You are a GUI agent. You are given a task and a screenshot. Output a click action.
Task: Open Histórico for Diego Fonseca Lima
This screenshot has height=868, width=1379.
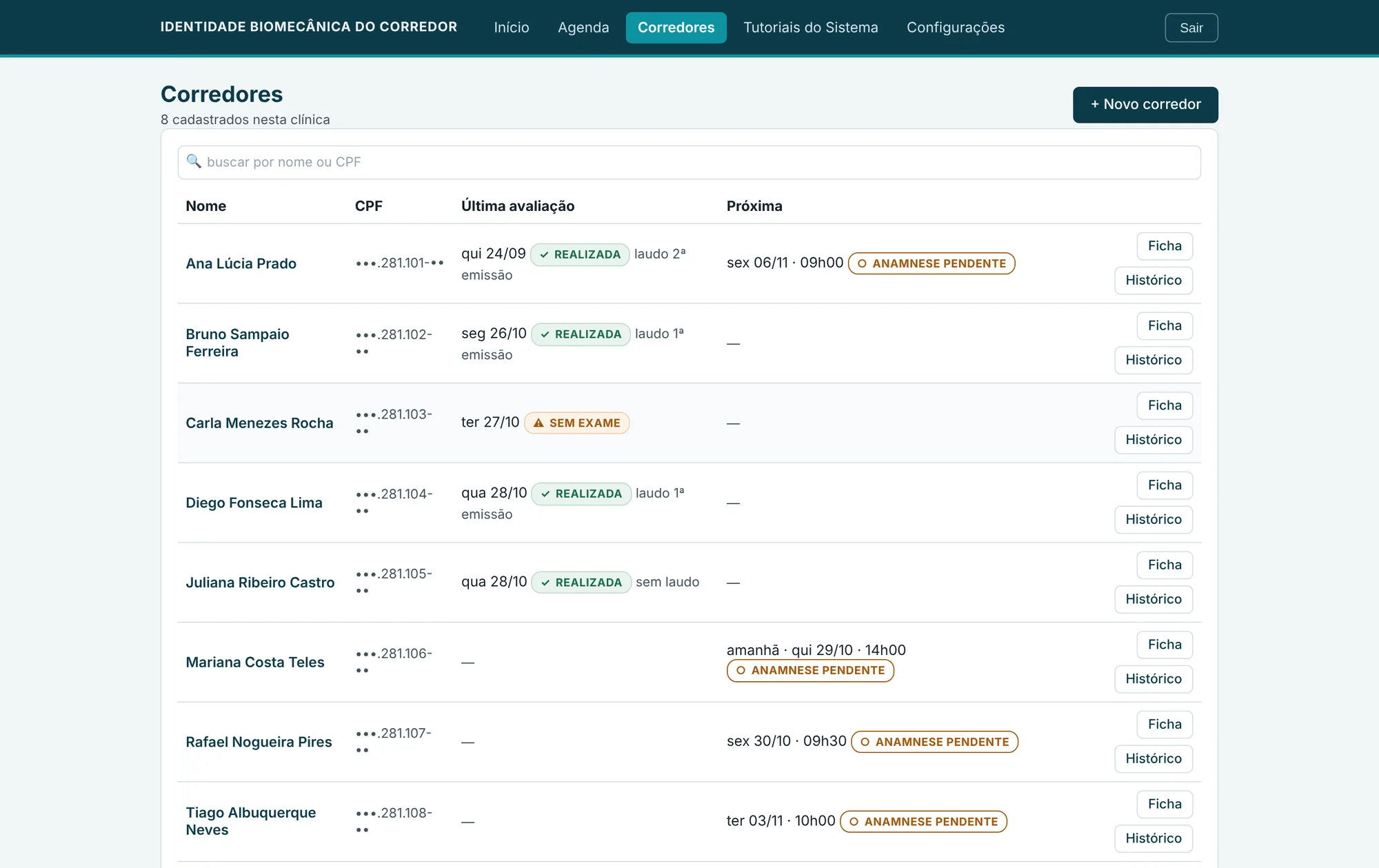pos(1154,520)
